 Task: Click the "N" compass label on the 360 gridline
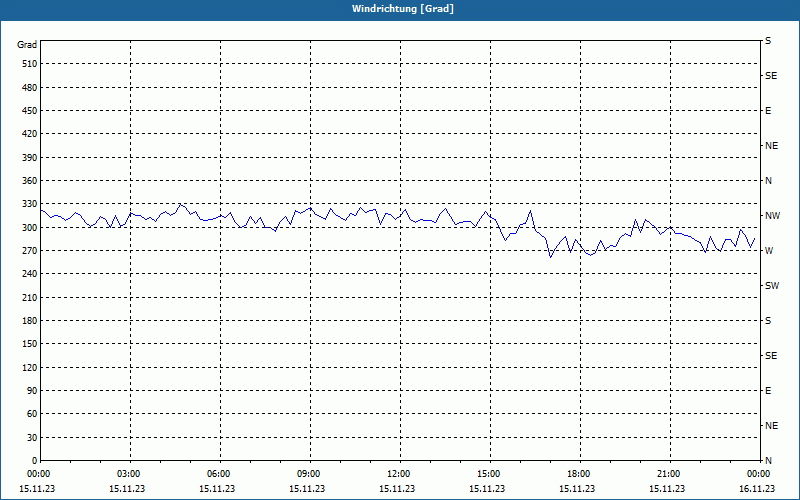768,181
